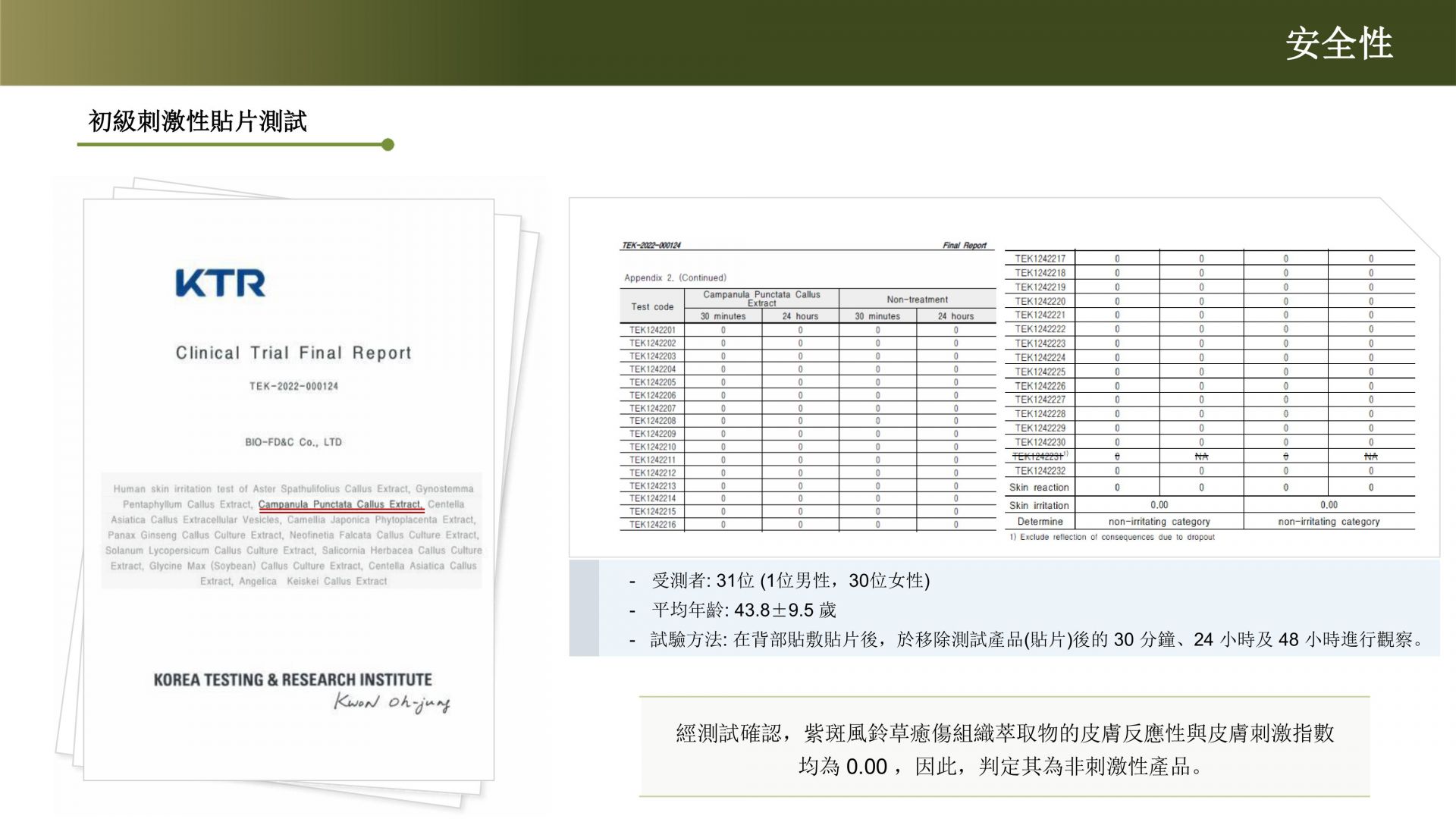Select table row TEK1242216
This screenshot has height=819, width=1456.
[x=652, y=524]
